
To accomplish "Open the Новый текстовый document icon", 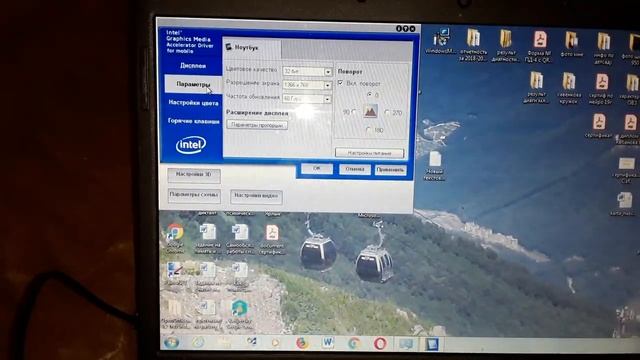I will click(435, 166).
